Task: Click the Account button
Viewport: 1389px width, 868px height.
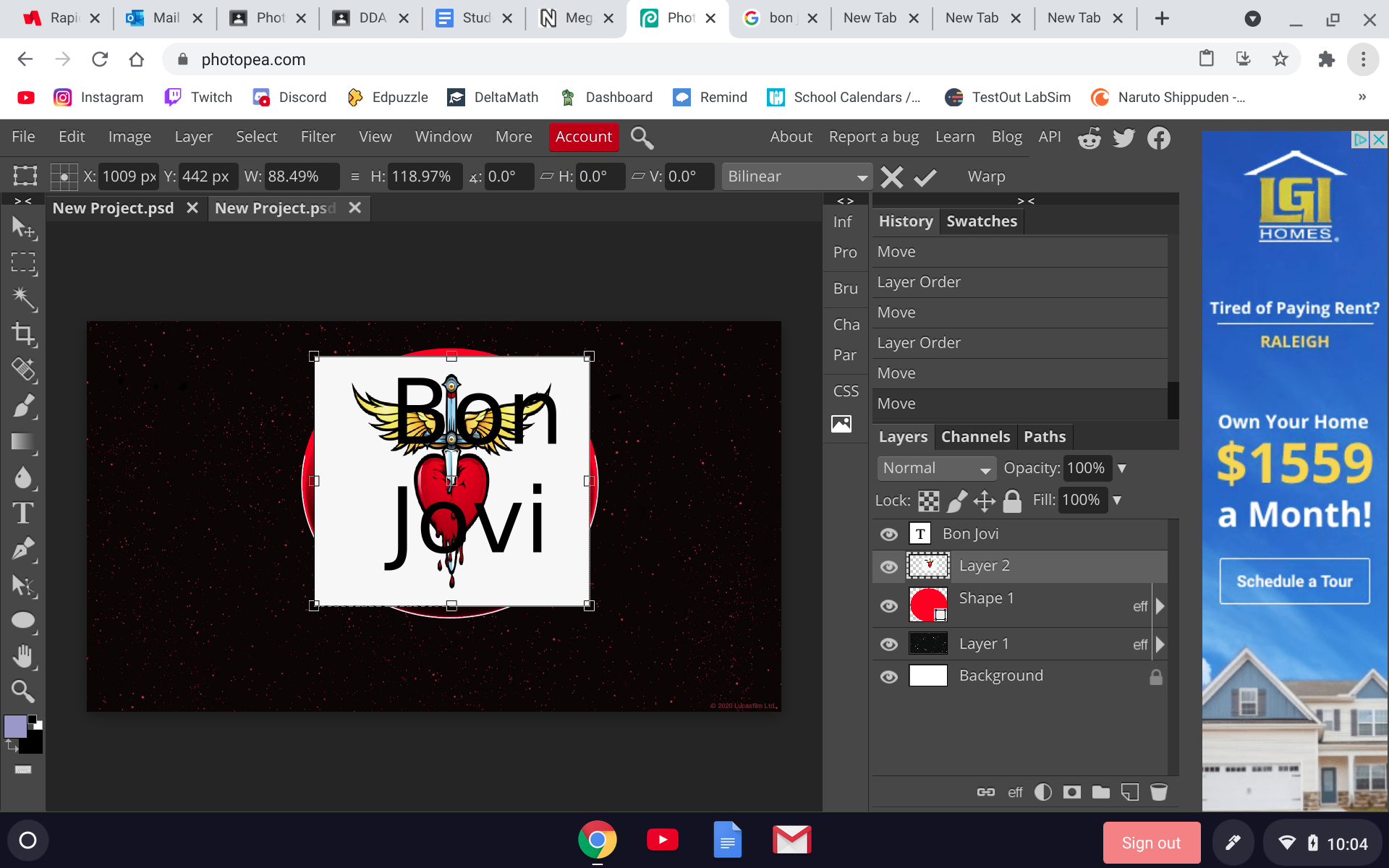Action: tap(584, 137)
